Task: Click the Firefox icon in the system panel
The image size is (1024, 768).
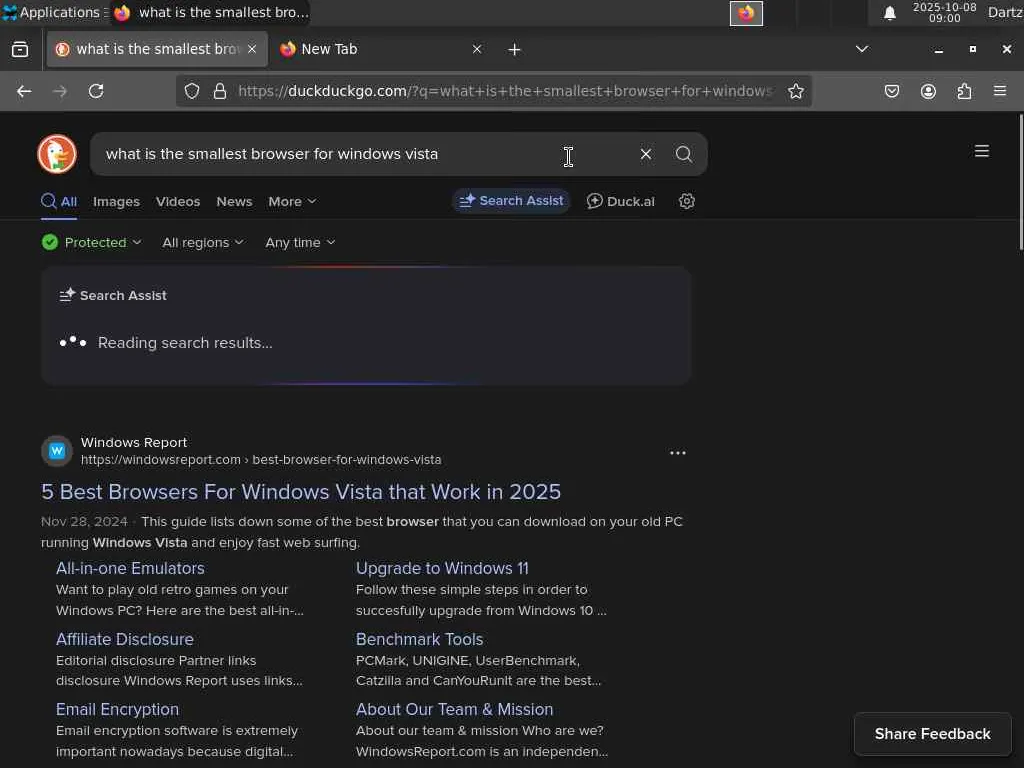Action: coord(746,13)
